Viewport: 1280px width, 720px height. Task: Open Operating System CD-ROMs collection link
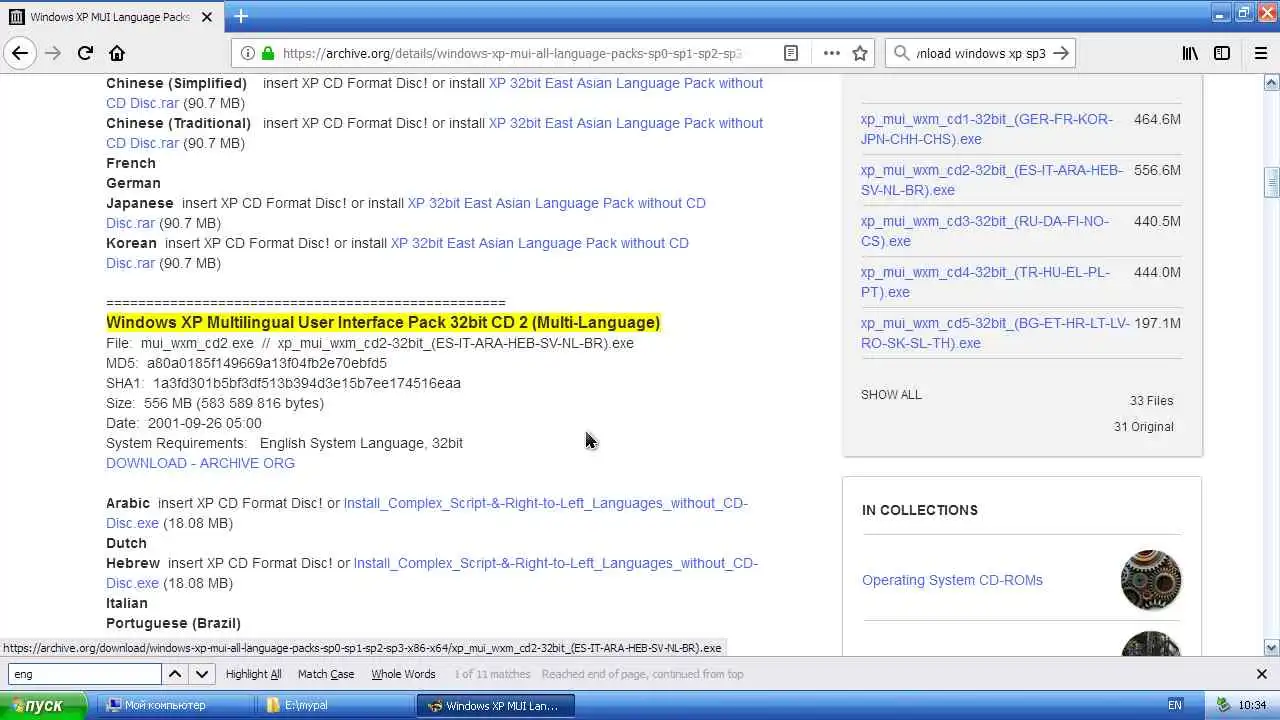pos(952,580)
